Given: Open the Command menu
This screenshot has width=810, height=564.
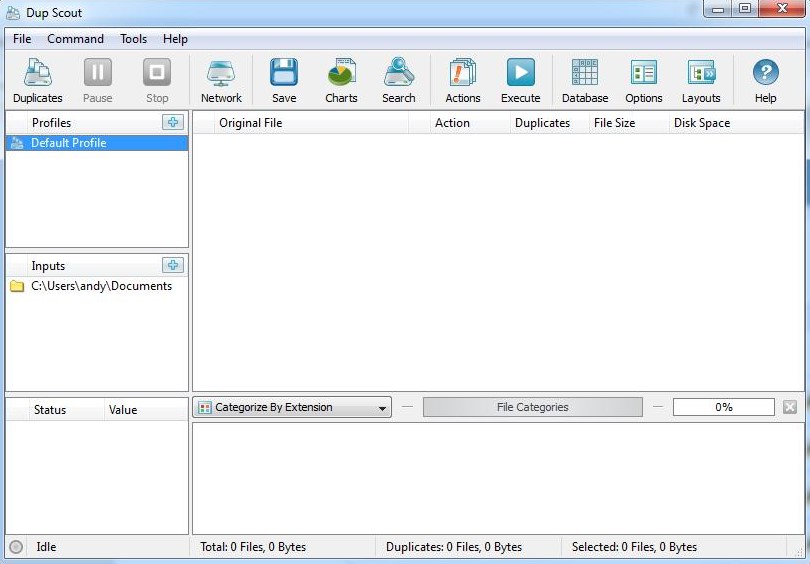Looking at the screenshot, I should click(x=75, y=39).
